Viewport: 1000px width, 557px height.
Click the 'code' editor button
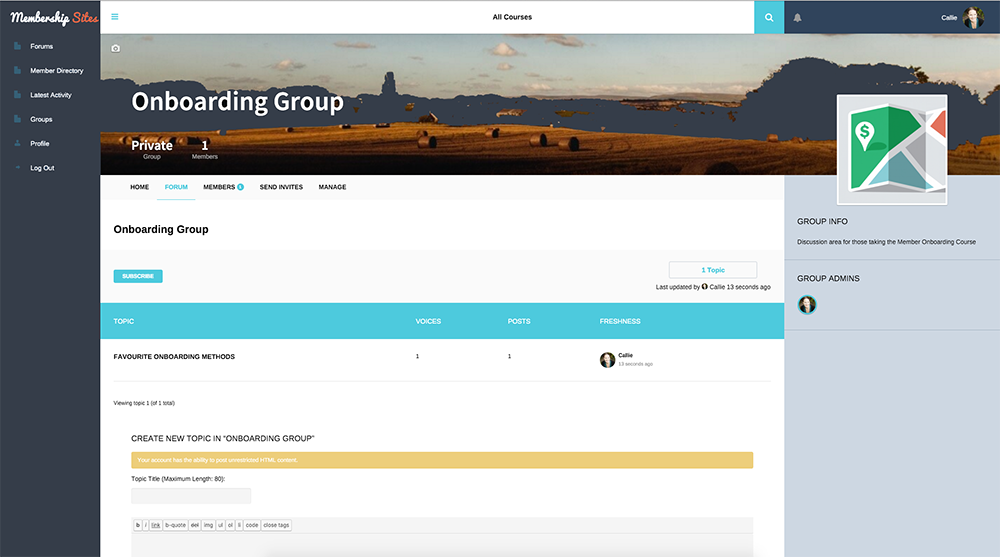tap(252, 525)
